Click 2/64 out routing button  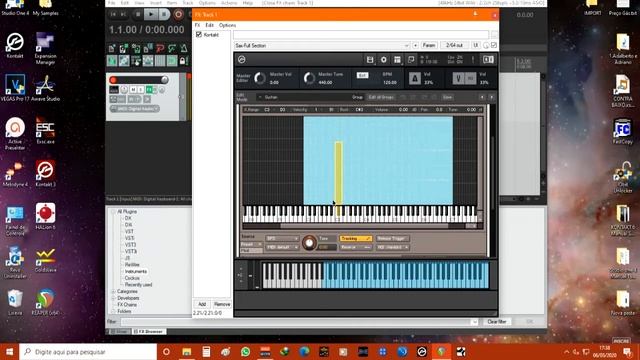[454, 45]
